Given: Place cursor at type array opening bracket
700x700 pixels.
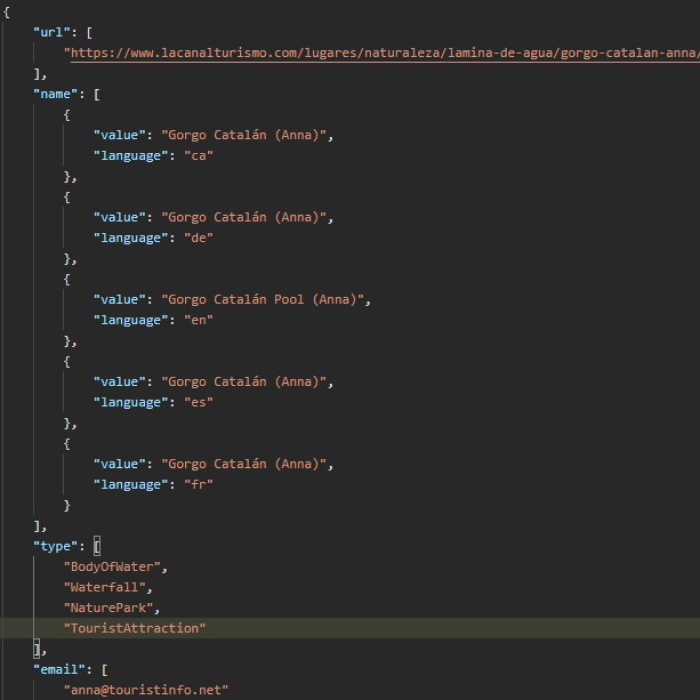Looking at the screenshot, I should click(97, 546).
